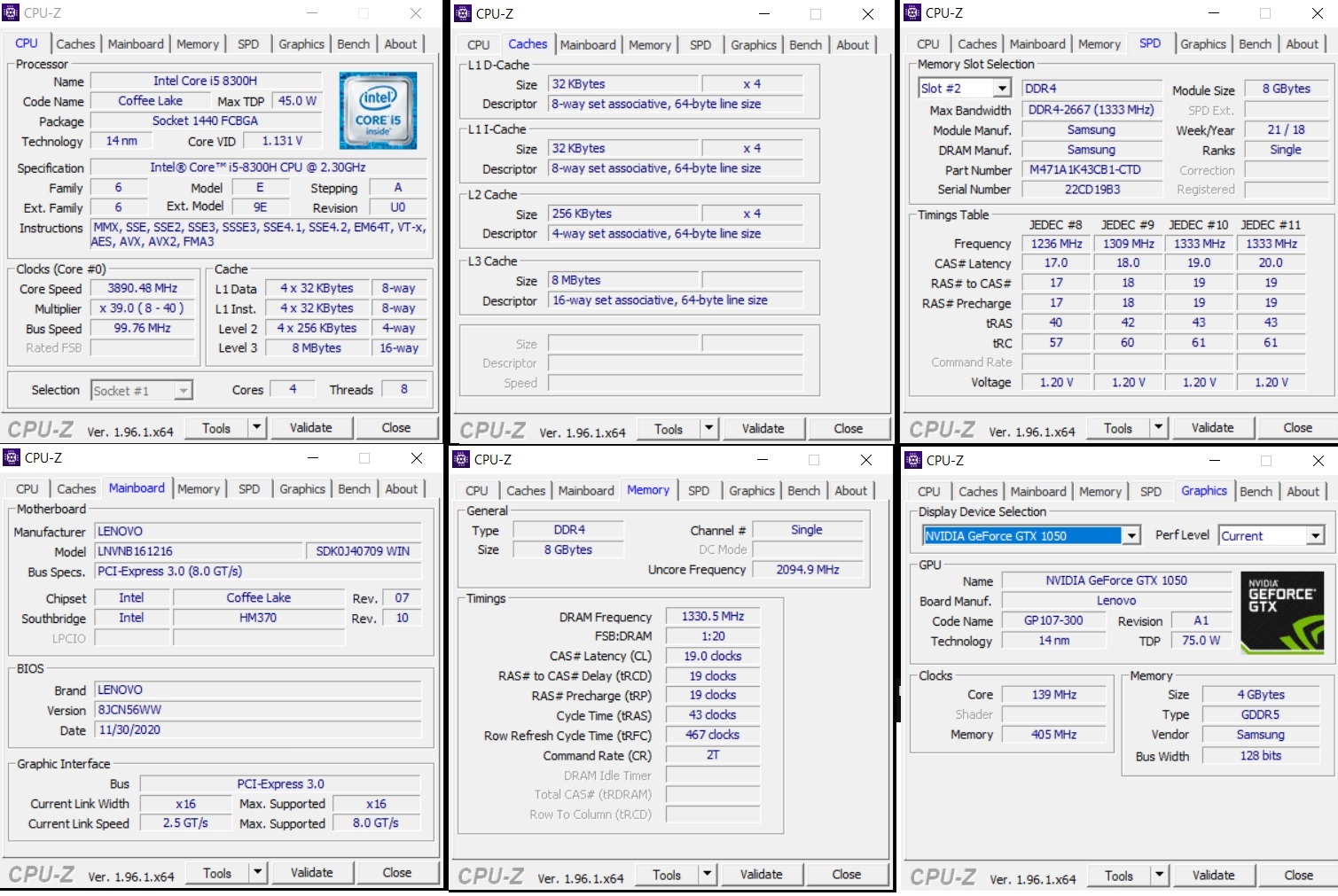Open the Slot #2 memory slot dropdown
1338x896 pixels.
pos(1002,88)
